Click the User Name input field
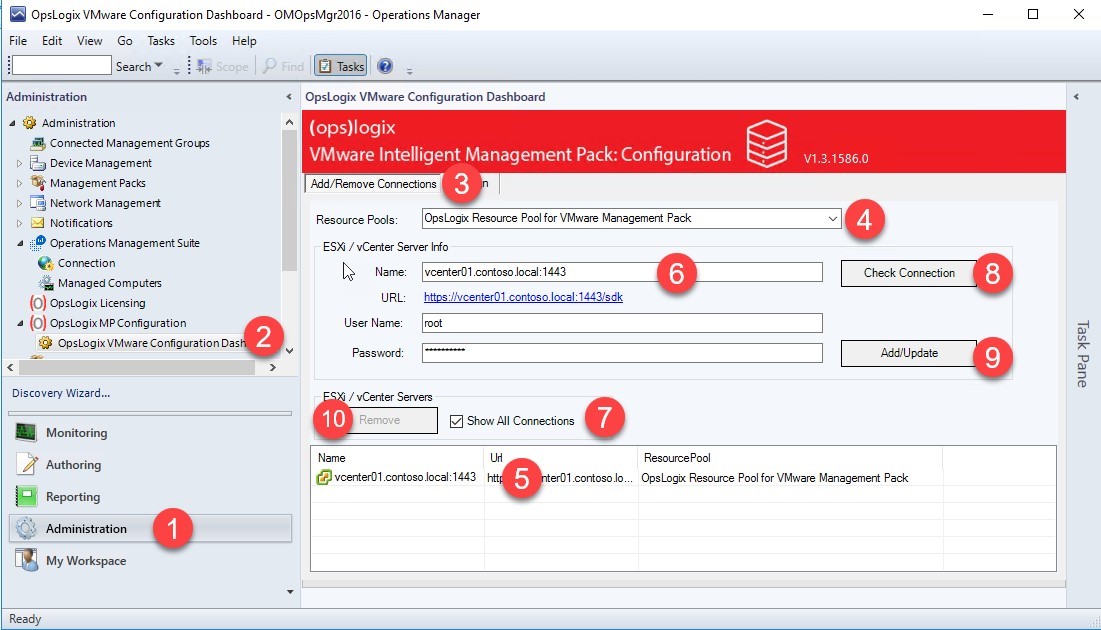Viewport: 1101px width, 630px height. point(621,323)
